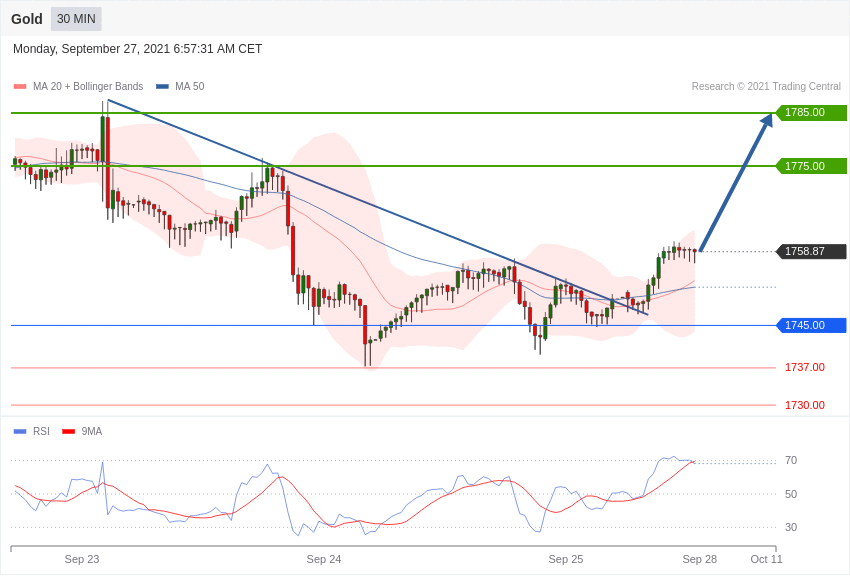
Task: Click the Gold instrument title
Action: [27, 19]
